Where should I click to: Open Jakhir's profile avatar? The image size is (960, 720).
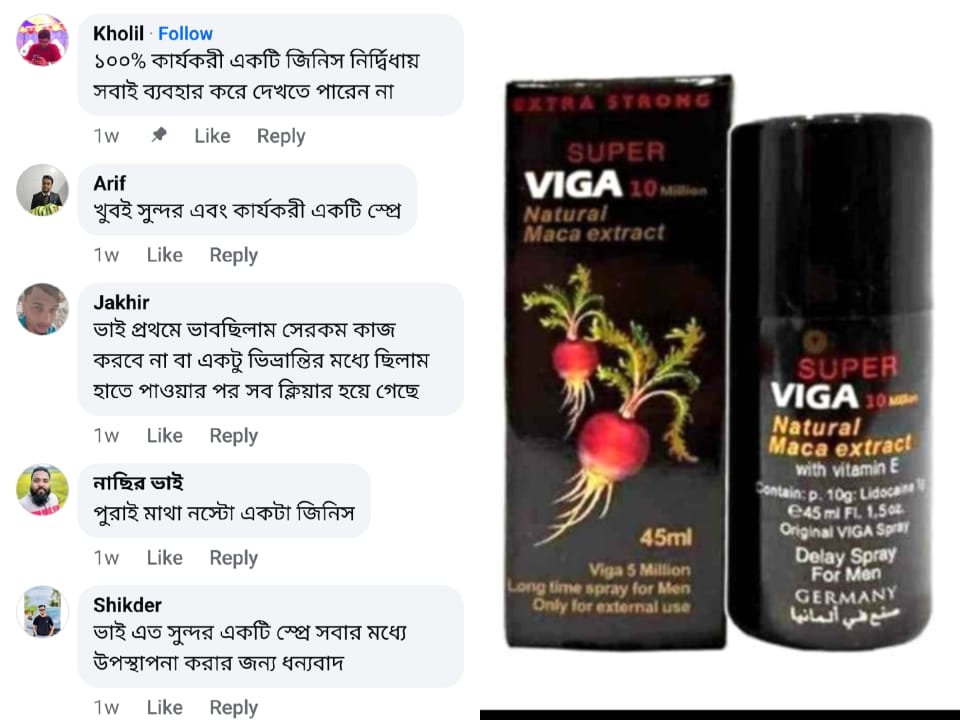(42, 309)
